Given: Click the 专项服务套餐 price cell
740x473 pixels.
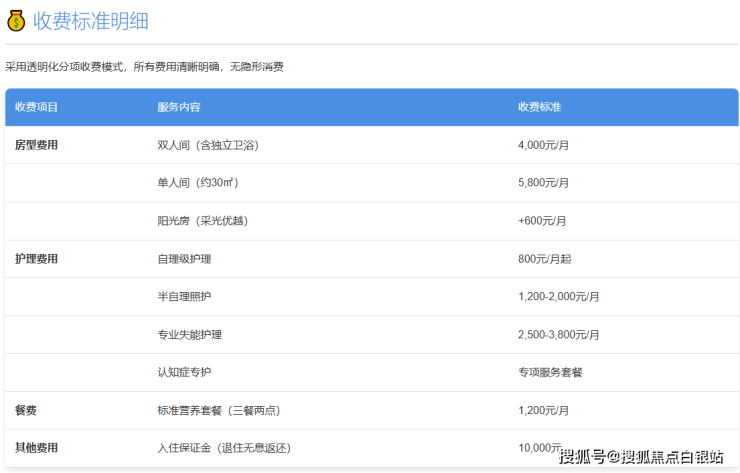Looking at the screenshot, I should click(x=550, y=372).
